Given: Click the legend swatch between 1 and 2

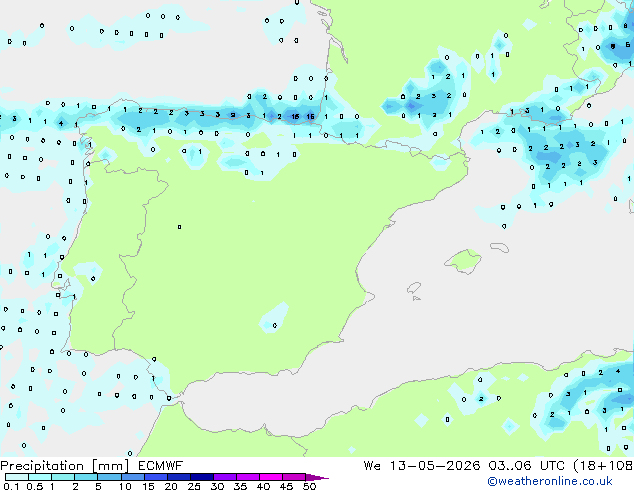Looking at the screenshot, I should (63, 477).
